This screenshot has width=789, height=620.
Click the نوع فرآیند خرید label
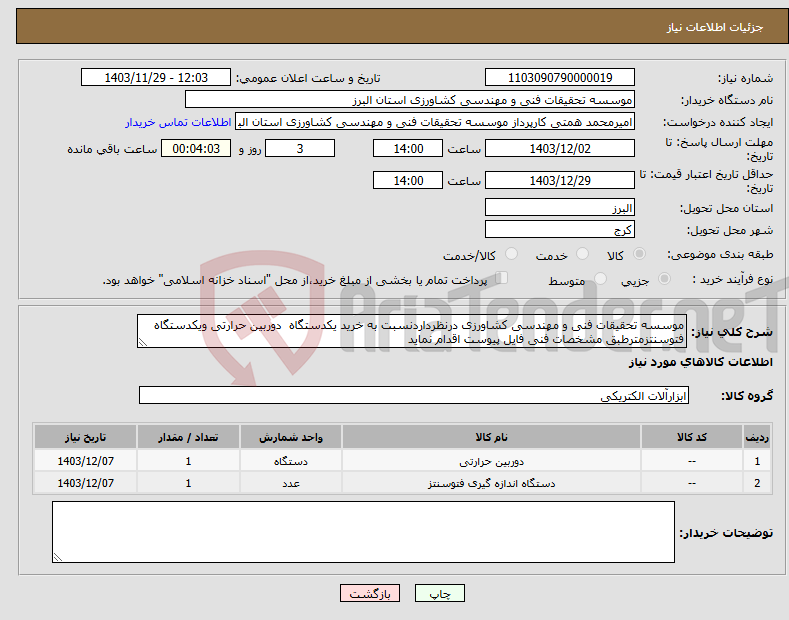tap(733, 279)
